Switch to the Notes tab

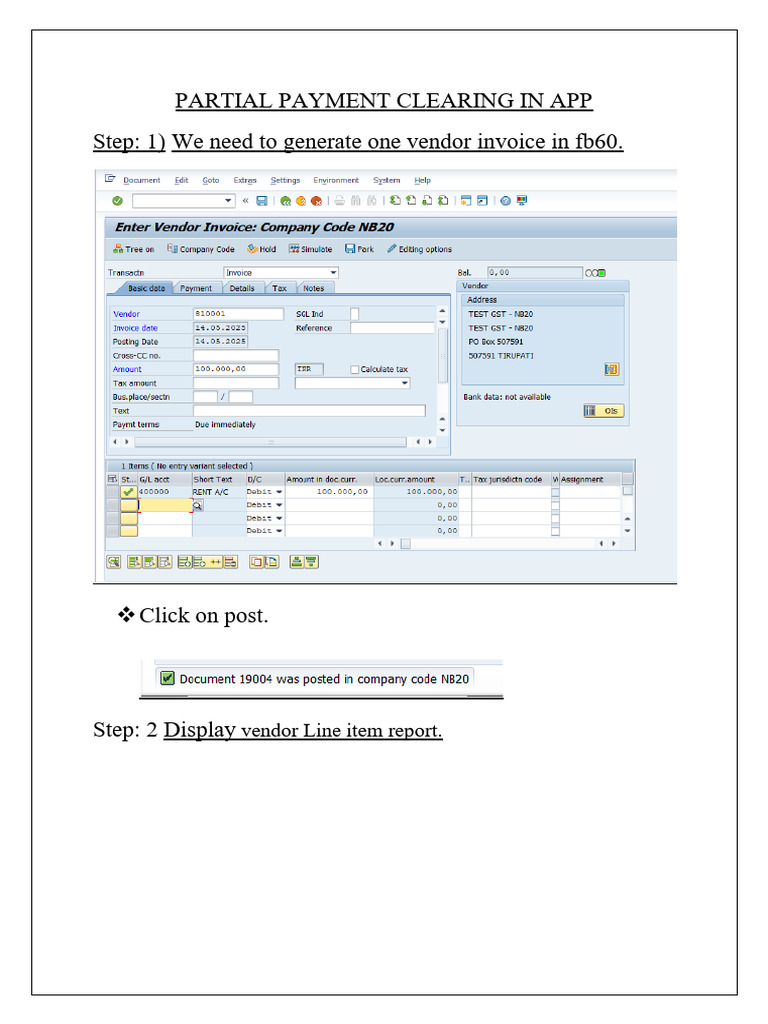pos(313,288)
